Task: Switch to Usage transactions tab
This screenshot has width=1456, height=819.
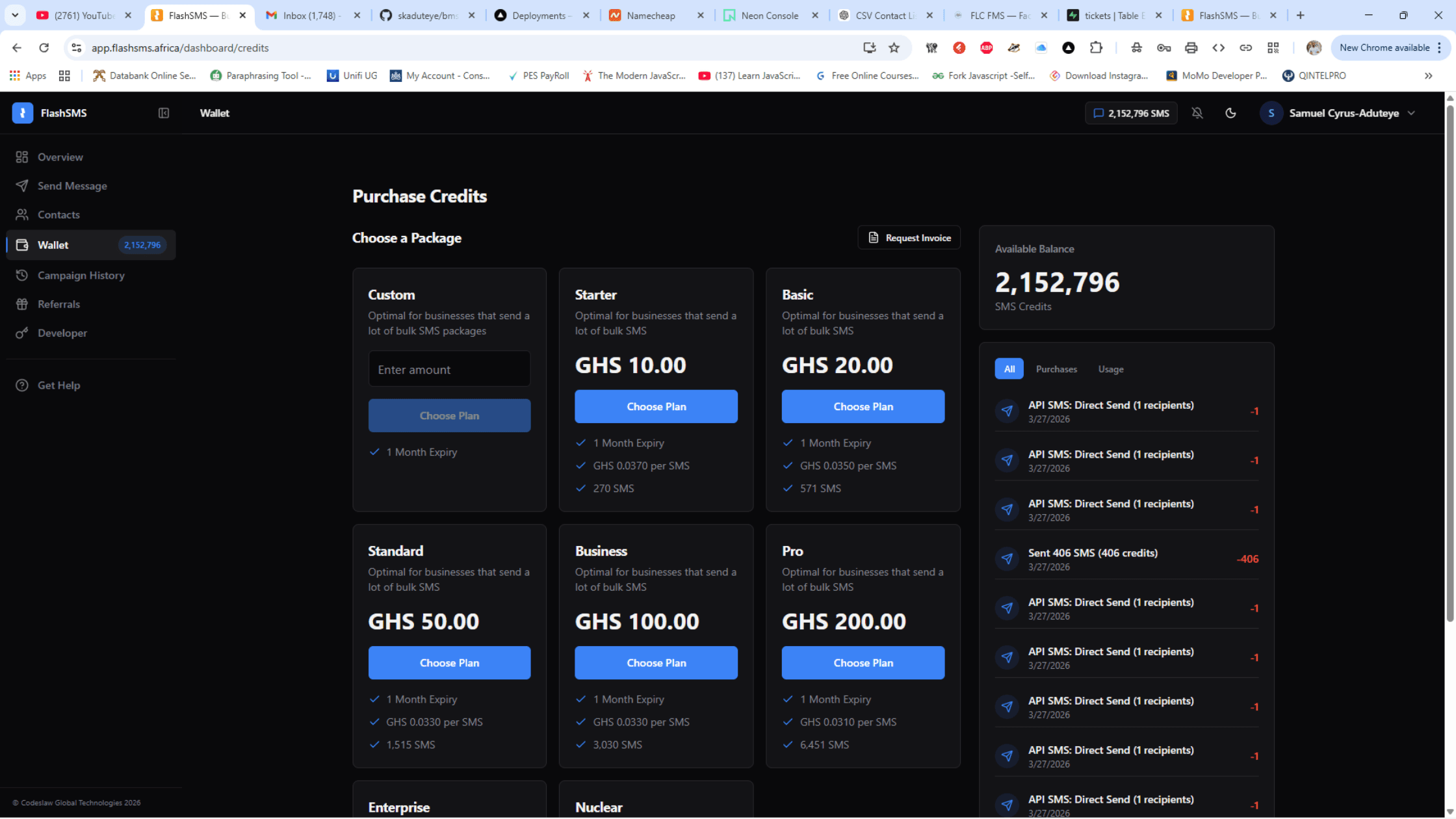Action: click(x=1111, y=369)
